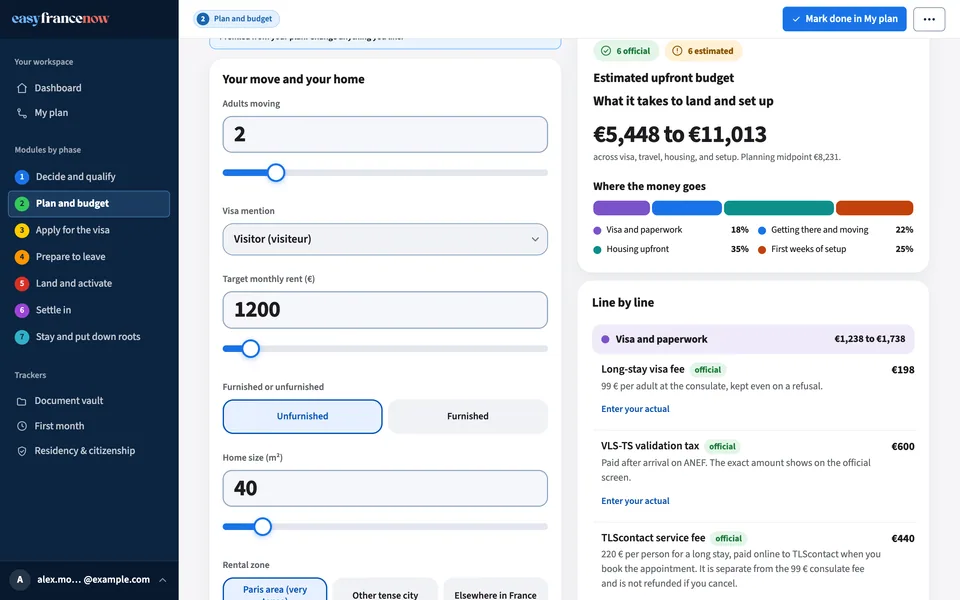Click the 6 official badge

(626, 51)
